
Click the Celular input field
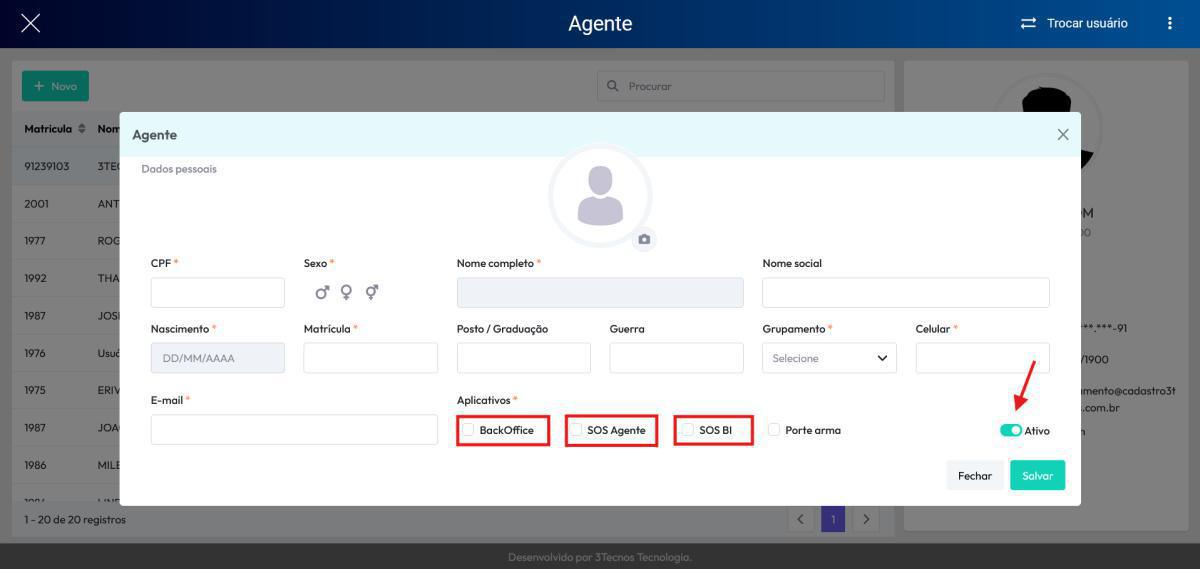[x=983, y=358]
